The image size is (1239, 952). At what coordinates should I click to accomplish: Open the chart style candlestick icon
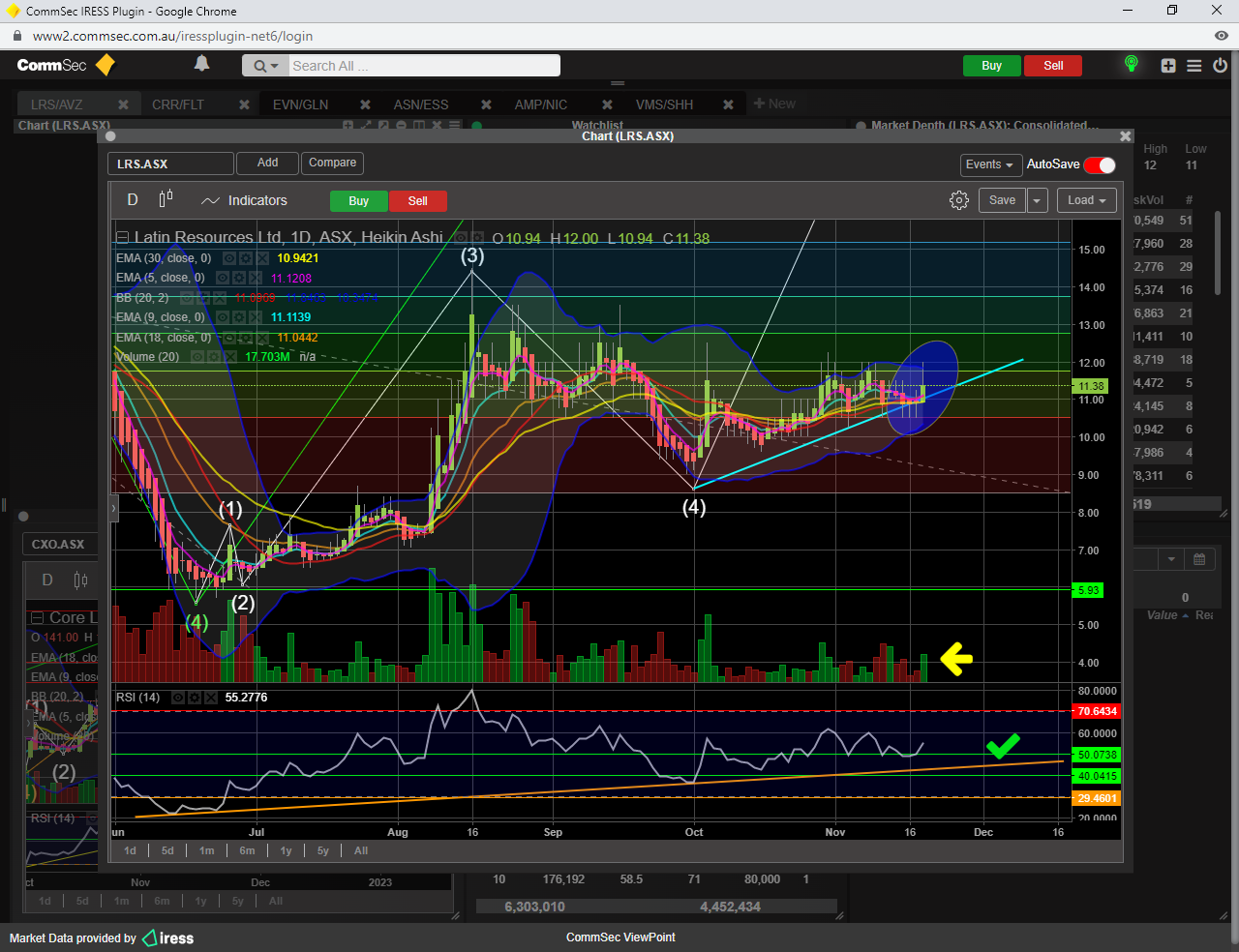pyautogui.click(x=166, y=198)
